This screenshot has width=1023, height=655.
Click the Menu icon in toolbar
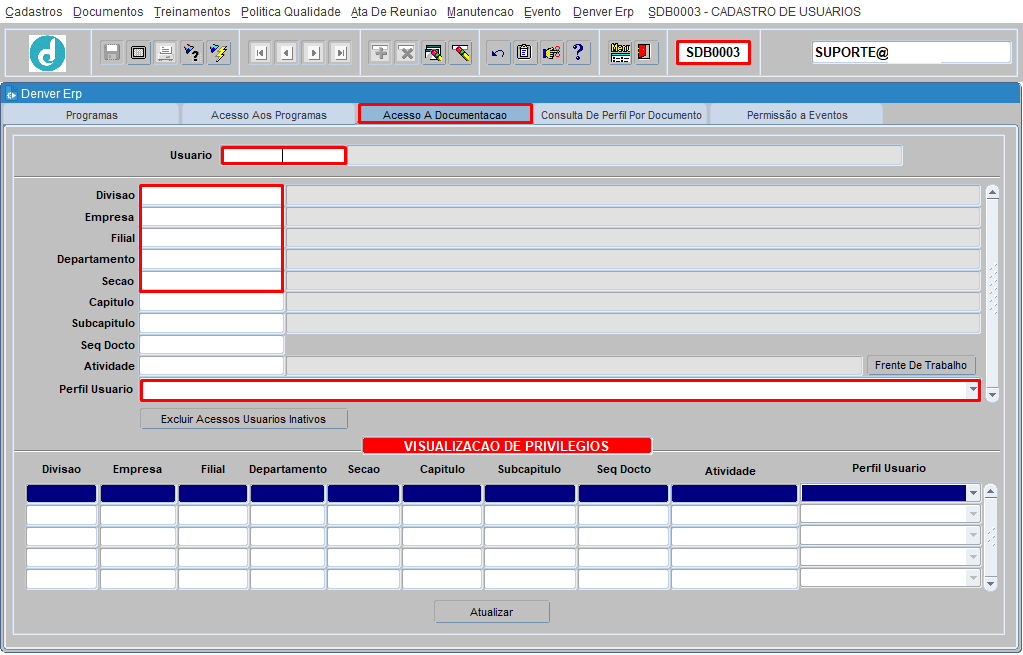pos(620,52)
